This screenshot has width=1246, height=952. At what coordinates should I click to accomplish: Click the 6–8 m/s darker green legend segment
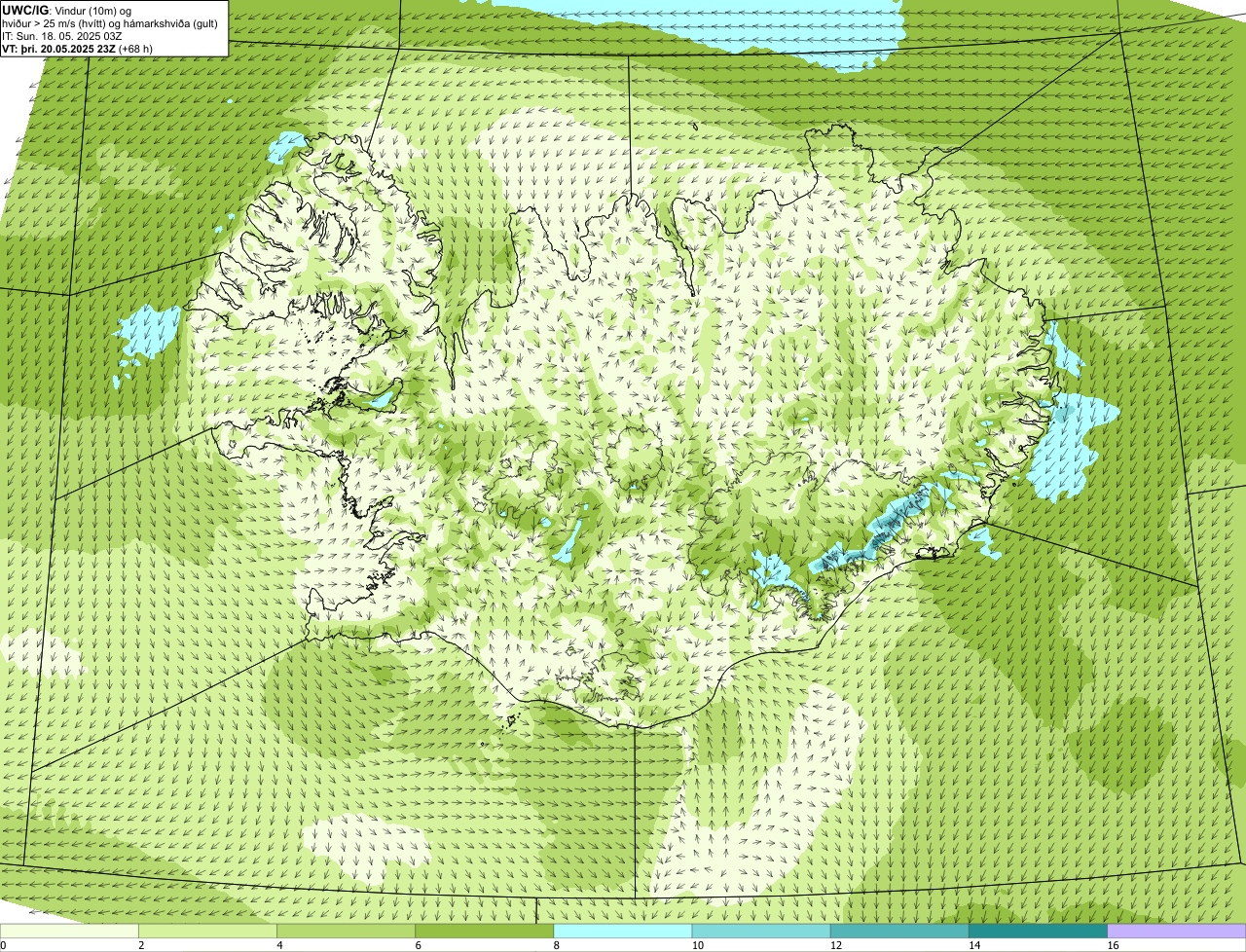tap(485, 932)
